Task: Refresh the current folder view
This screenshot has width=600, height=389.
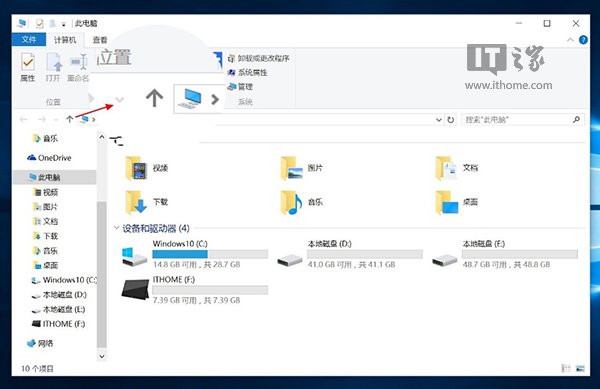Action: [451, 120]
